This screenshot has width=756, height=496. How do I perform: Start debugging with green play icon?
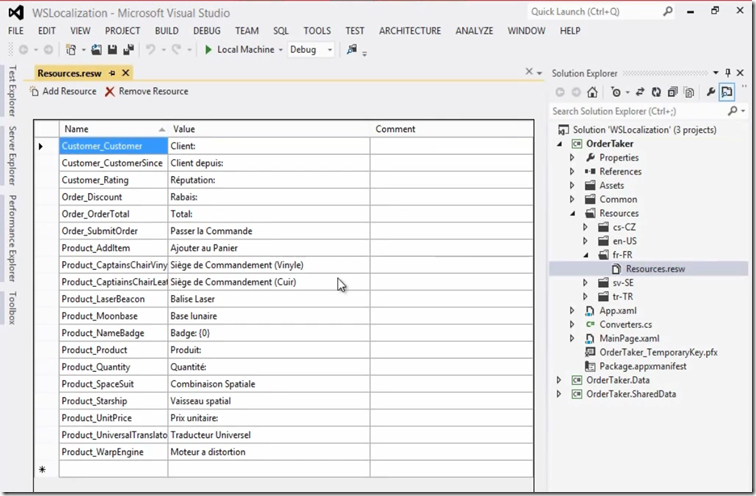(208, 50)
